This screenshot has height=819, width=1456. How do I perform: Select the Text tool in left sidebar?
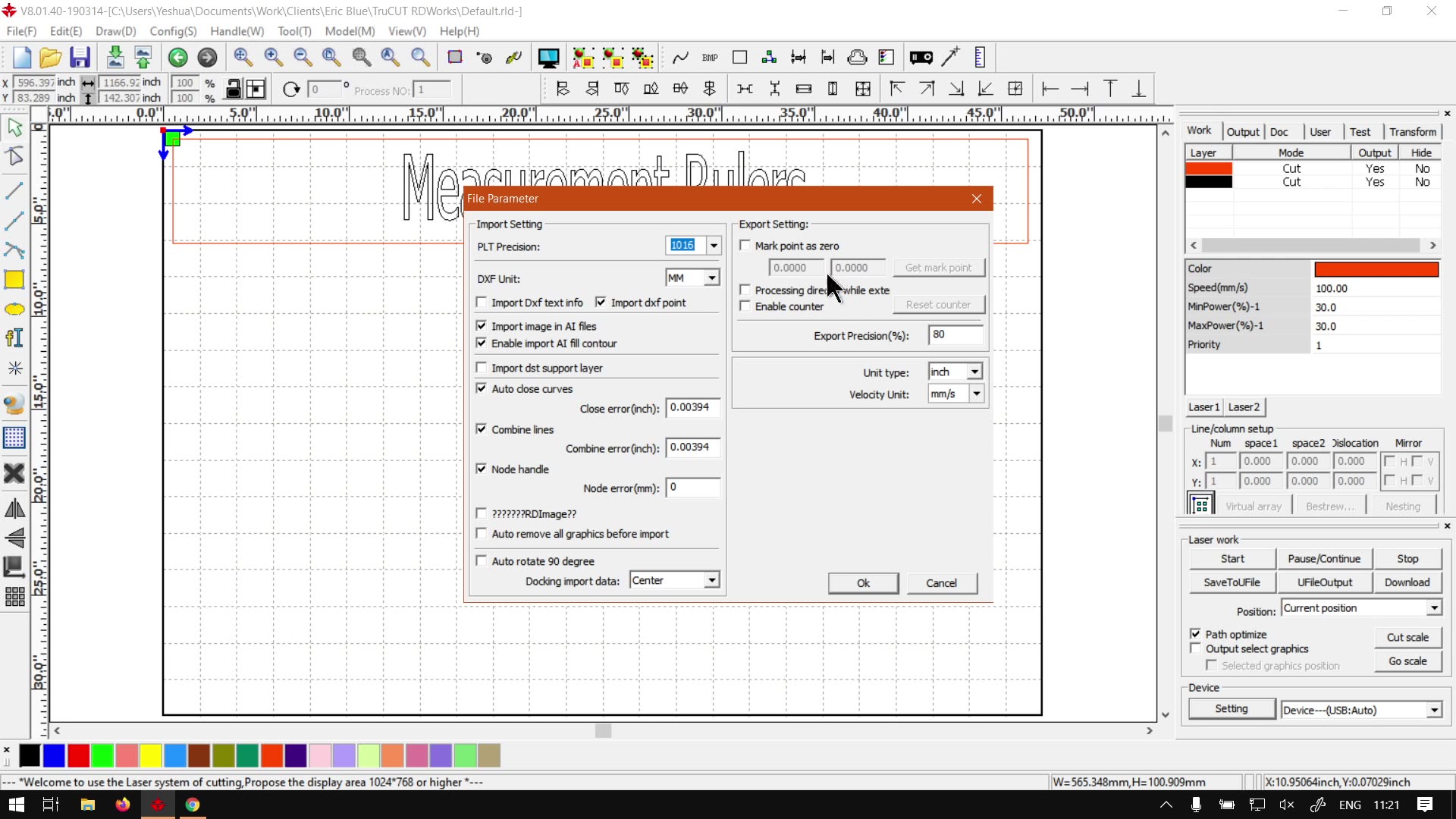tap(14, 338)
